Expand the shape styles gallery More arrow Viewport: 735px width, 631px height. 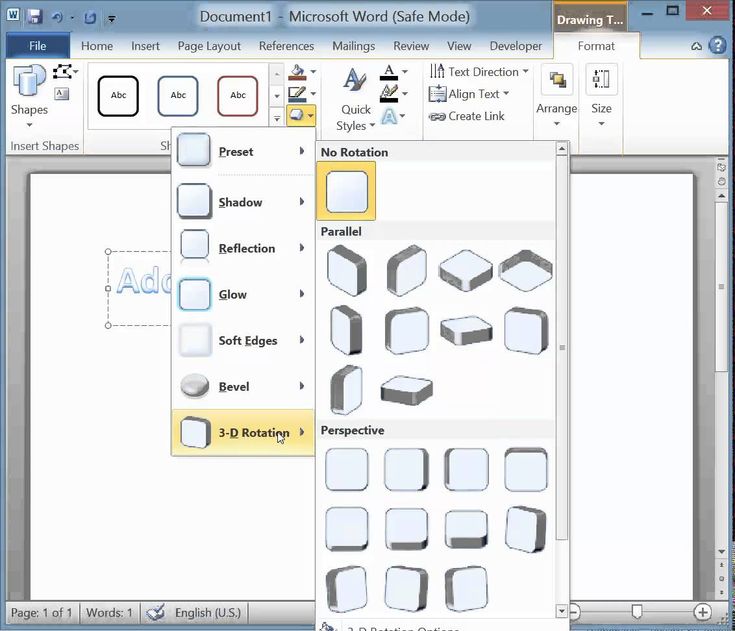[277, 119]
